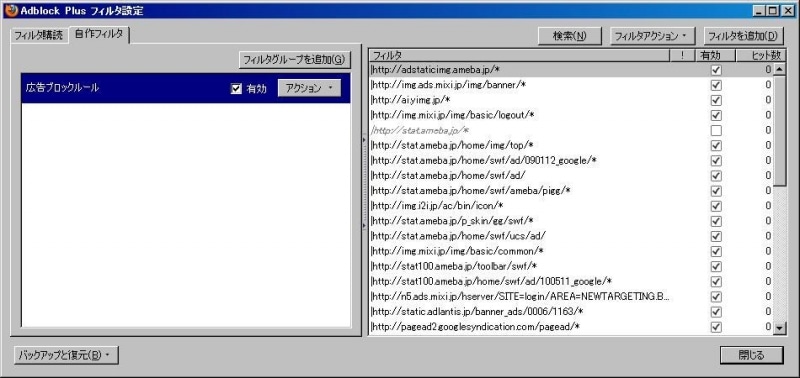
Task: Open the フィルタアクション dropdown menu
Action: click(x=653, y=36)
